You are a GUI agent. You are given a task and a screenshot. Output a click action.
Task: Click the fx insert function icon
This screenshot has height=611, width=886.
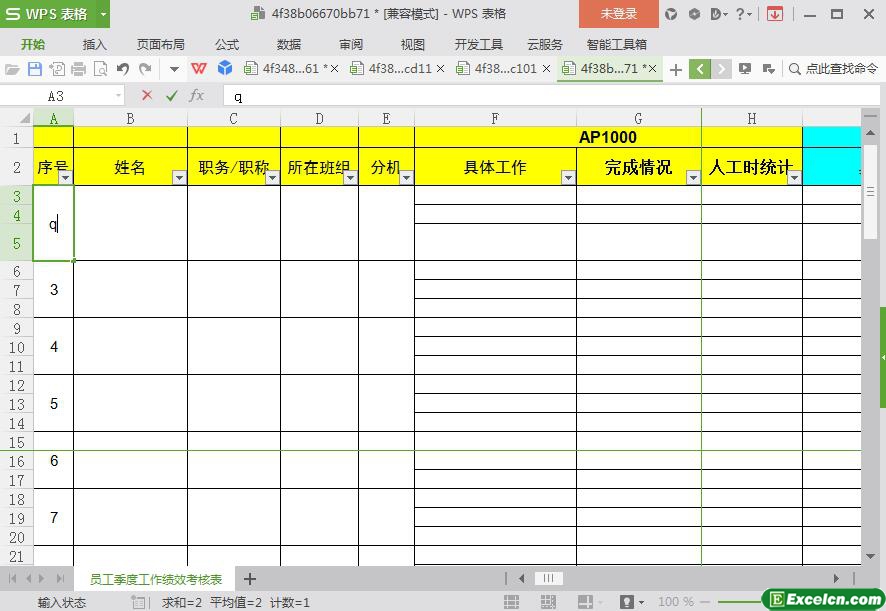pyautogui.click(x=197, y=96)
